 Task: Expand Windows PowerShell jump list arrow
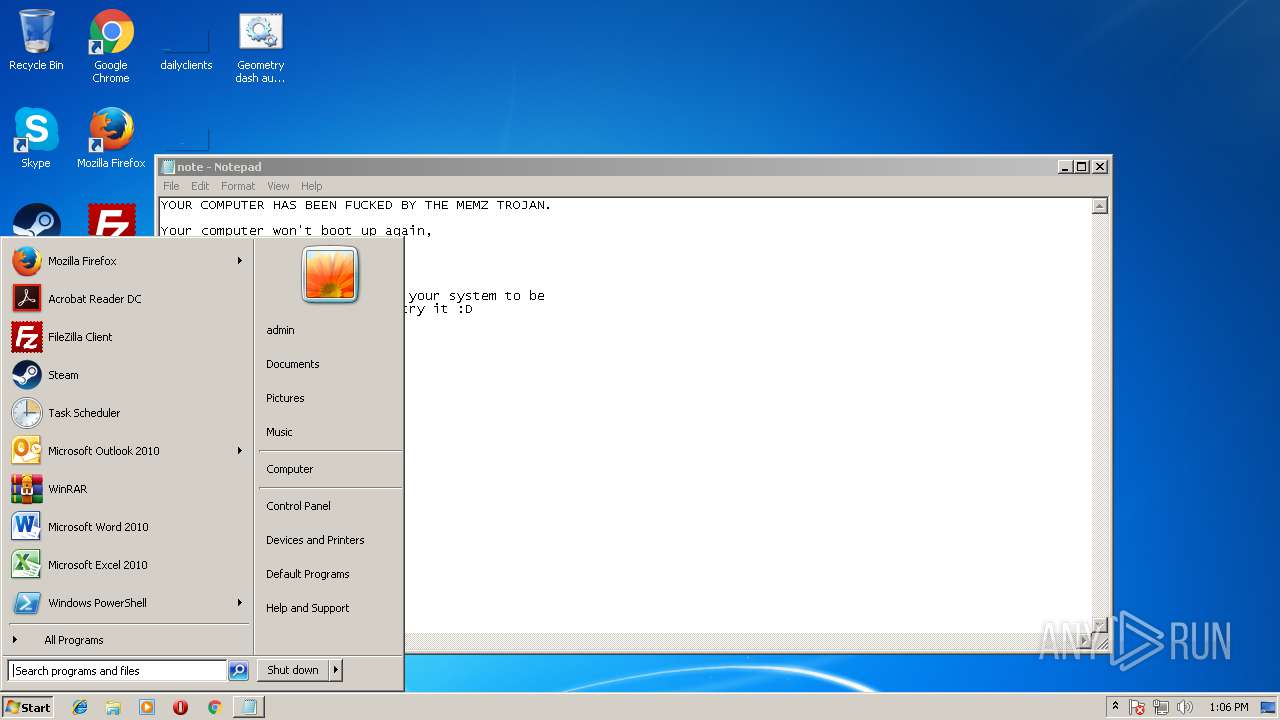click(239, 603)
